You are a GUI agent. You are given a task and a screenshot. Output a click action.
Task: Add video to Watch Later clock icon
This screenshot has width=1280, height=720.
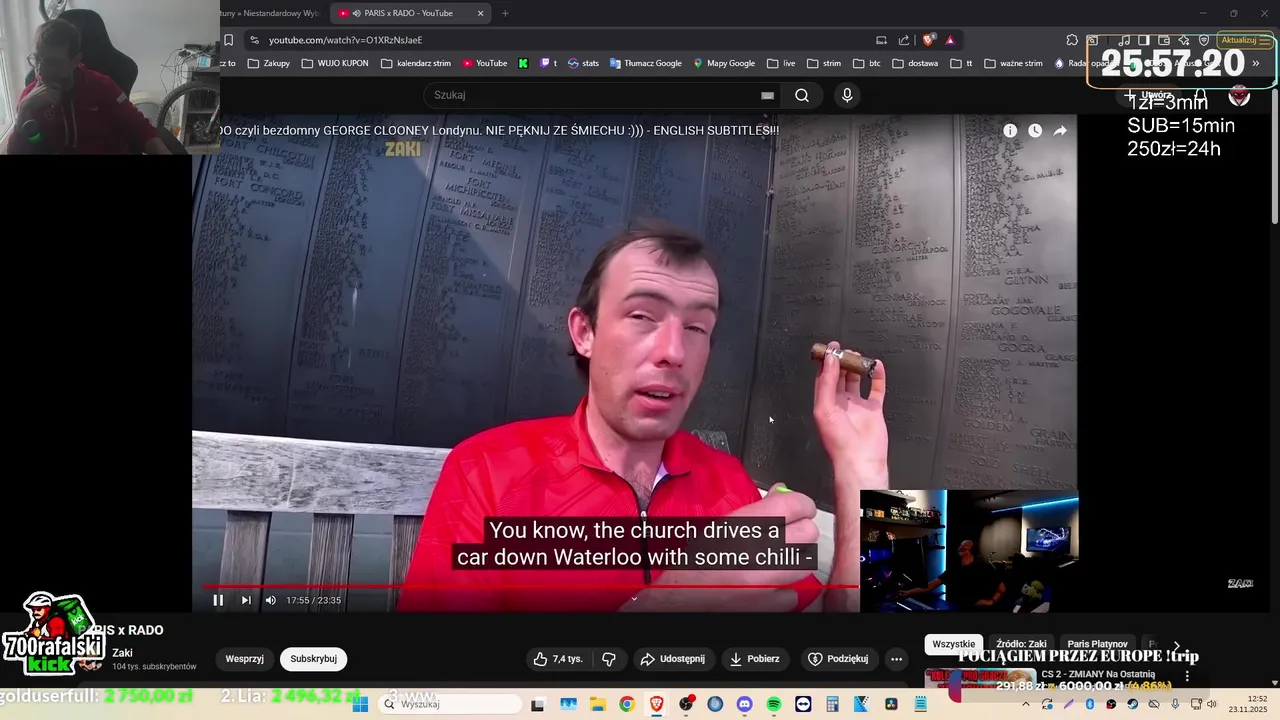[x=1035, y=131]
